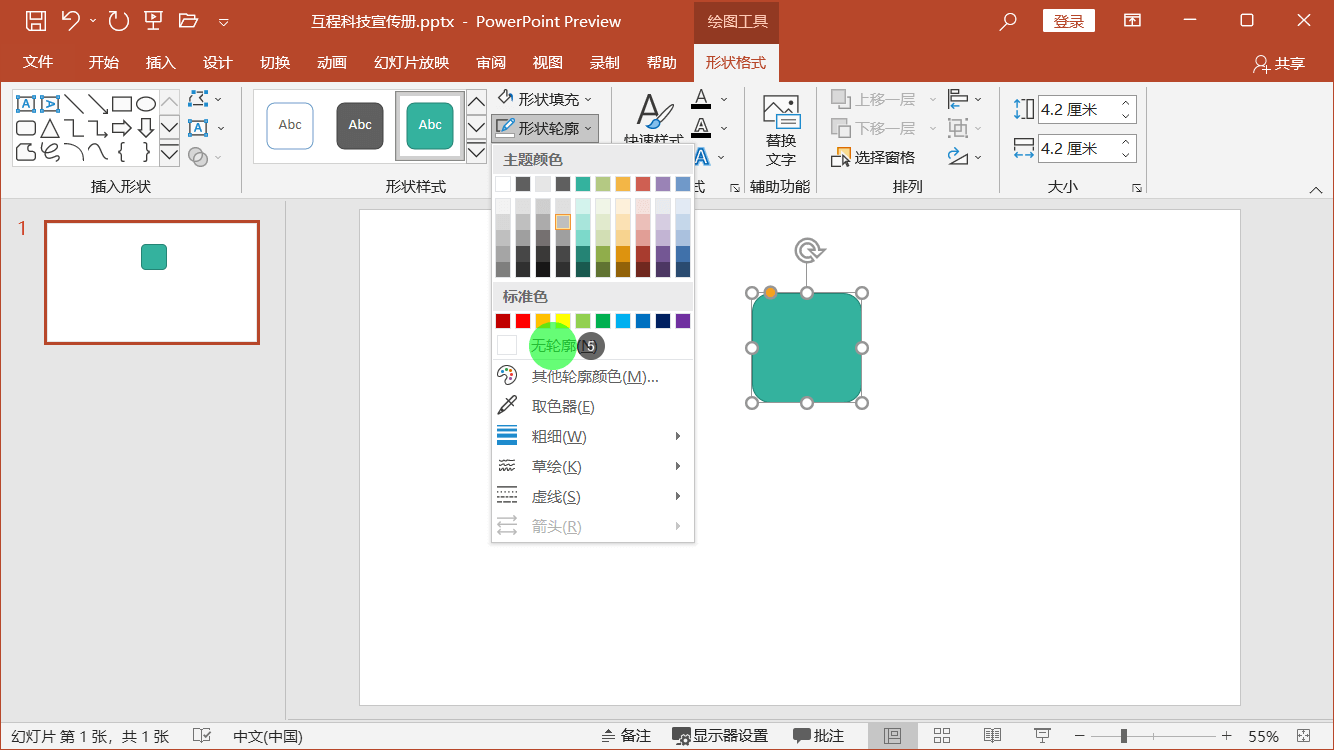Click the Start slideshow from beginning icon

[153, 20]
